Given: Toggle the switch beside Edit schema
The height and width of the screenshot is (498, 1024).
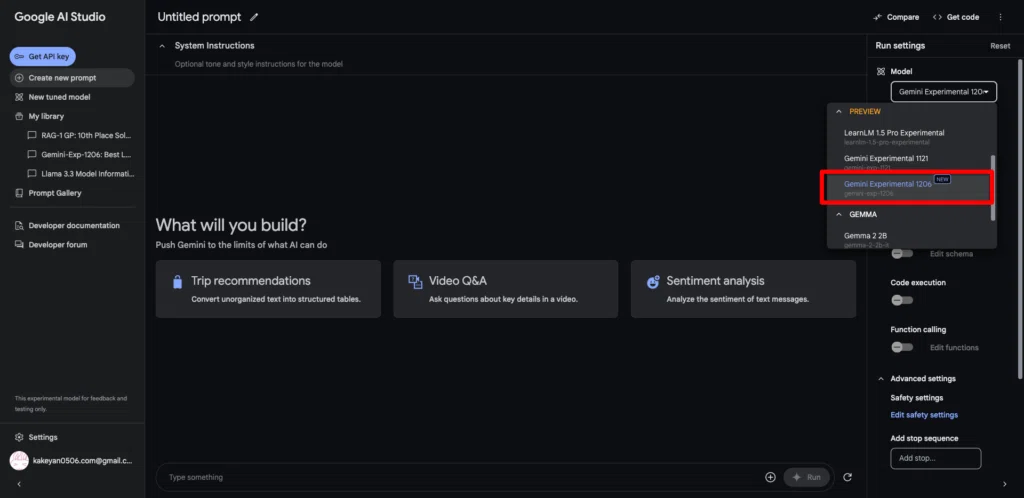Looking at the screenshot, I should 902,253.
